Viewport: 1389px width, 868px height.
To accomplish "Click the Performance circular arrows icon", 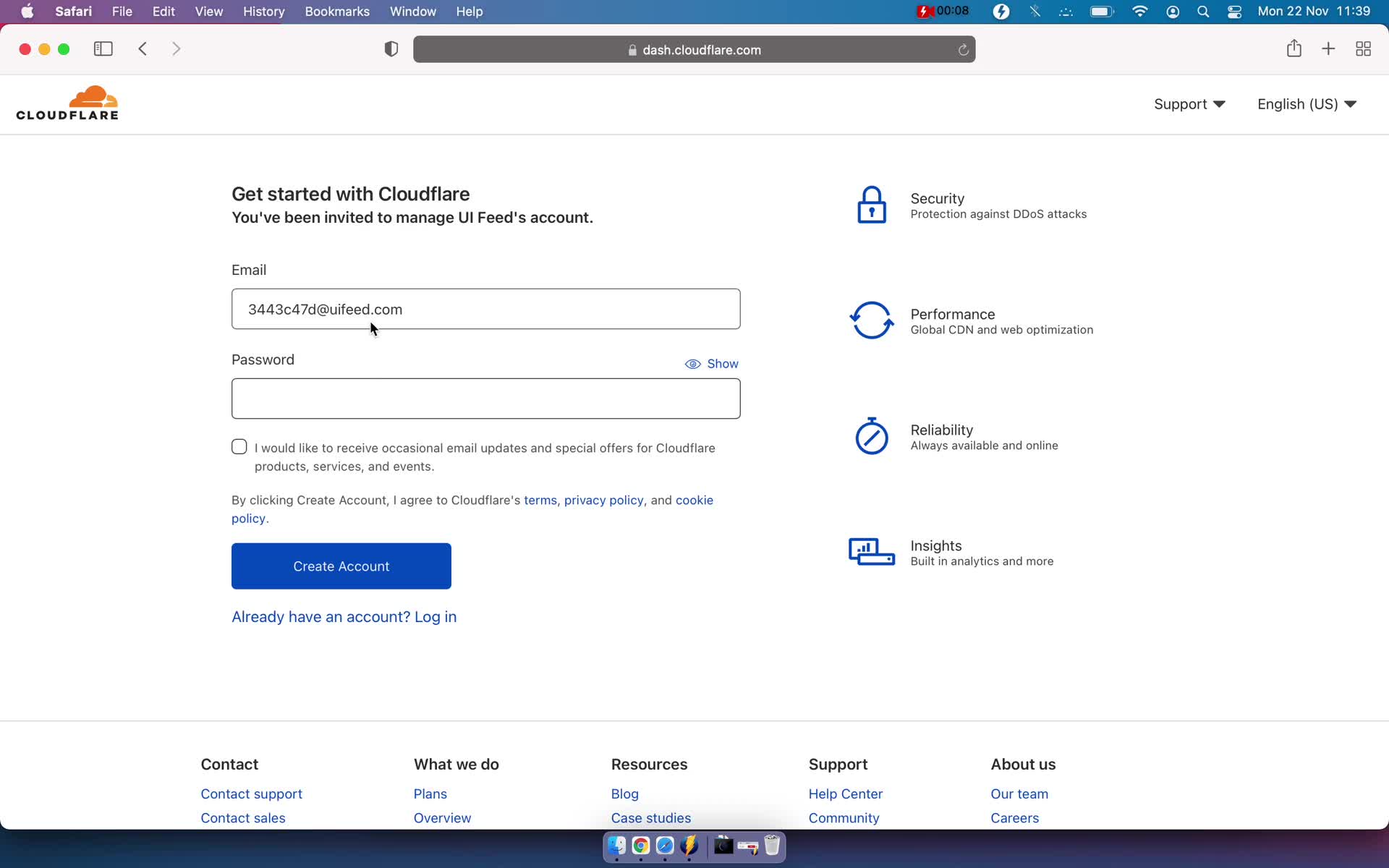I will pyautogui.click(x=872, y=320).
